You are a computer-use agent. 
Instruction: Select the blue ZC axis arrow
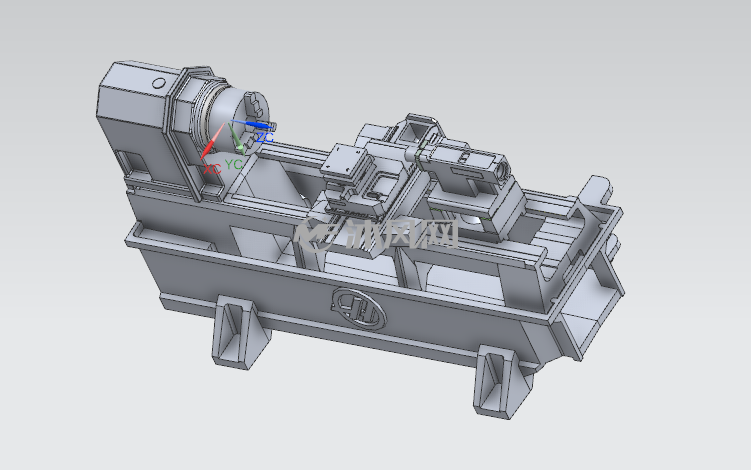(x=251, y=124)
